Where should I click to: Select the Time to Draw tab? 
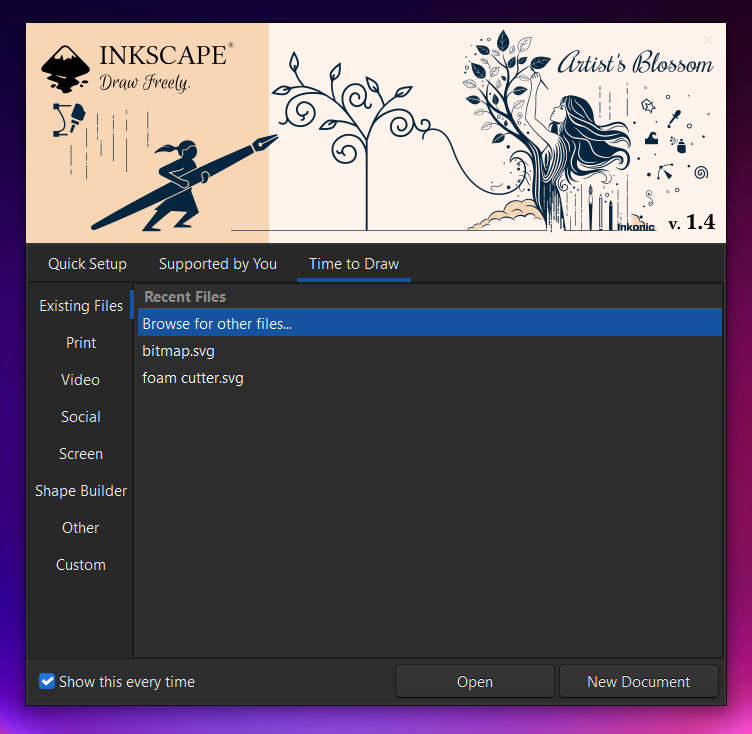[x=354, y=264]
